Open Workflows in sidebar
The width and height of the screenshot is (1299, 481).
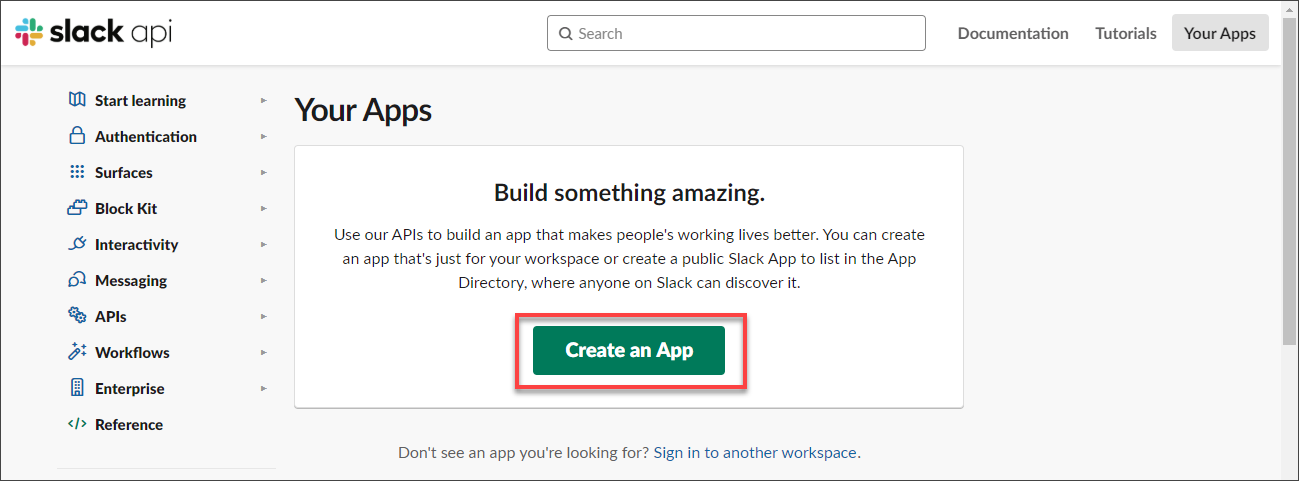click(132, 352)
